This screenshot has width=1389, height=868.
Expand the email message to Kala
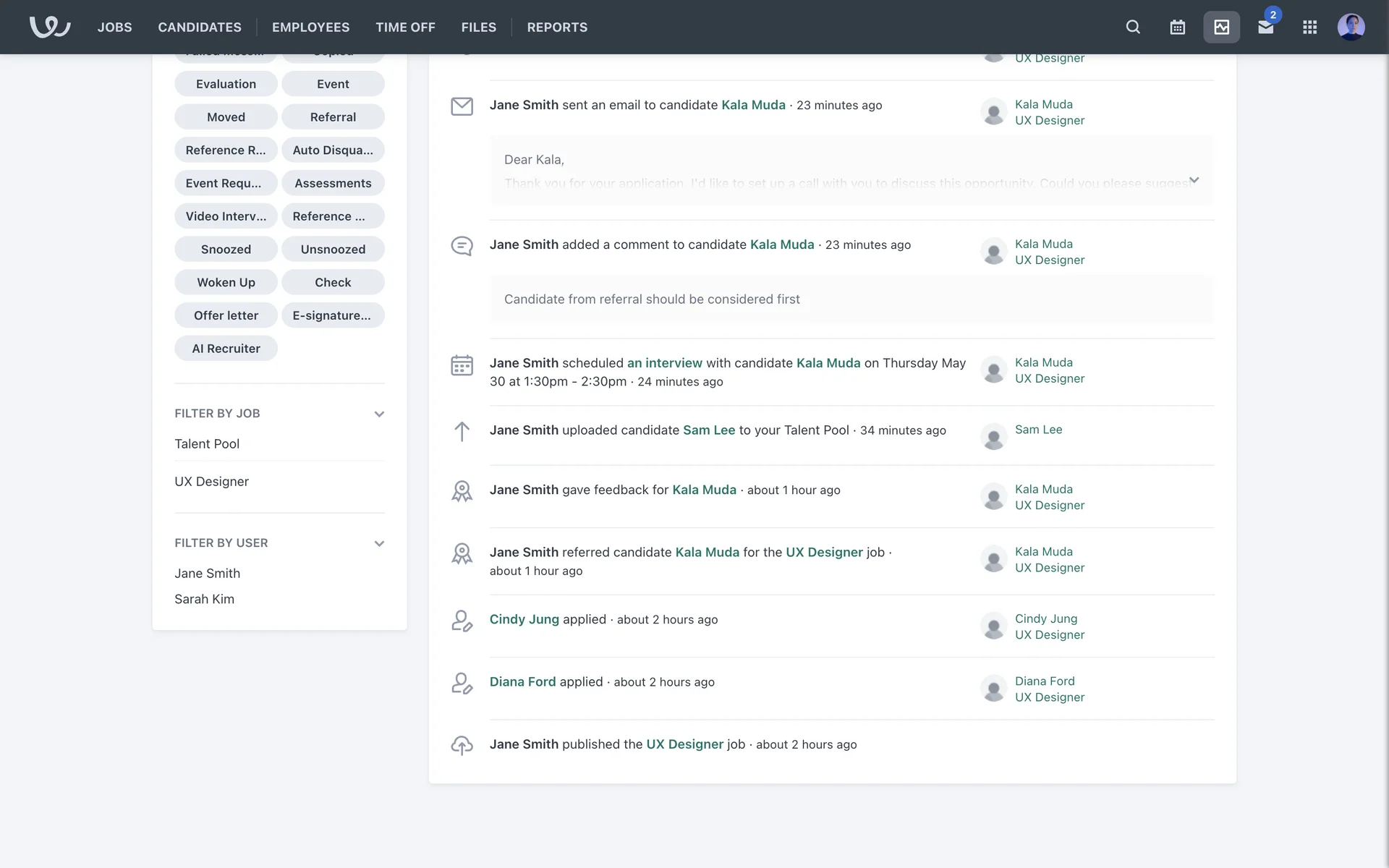1194,179
